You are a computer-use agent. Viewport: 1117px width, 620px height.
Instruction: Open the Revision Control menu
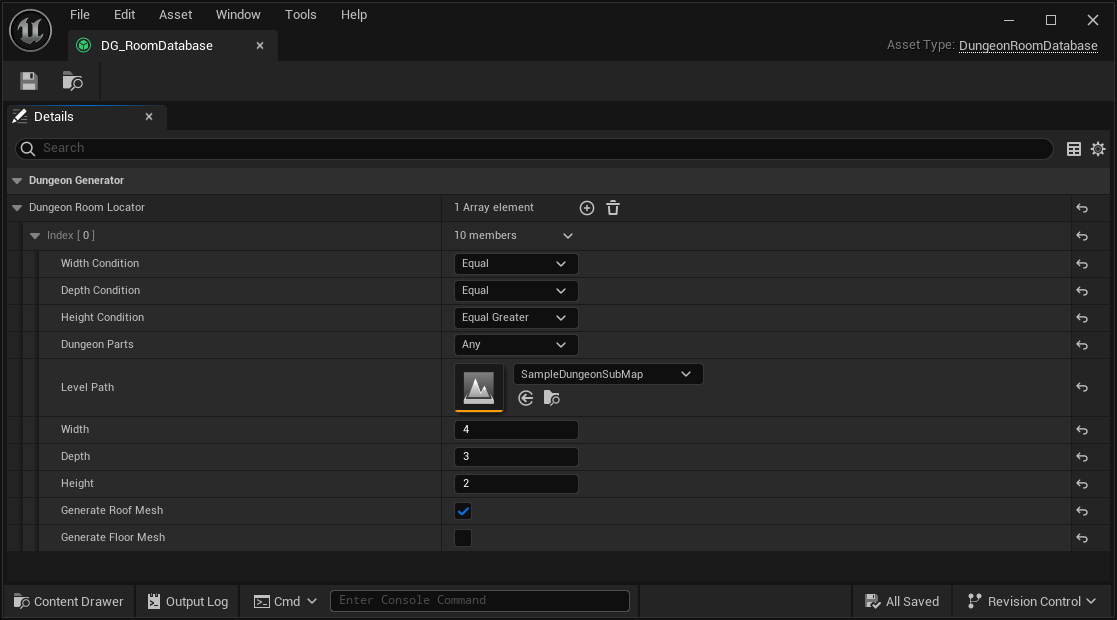pos(1032,601)
